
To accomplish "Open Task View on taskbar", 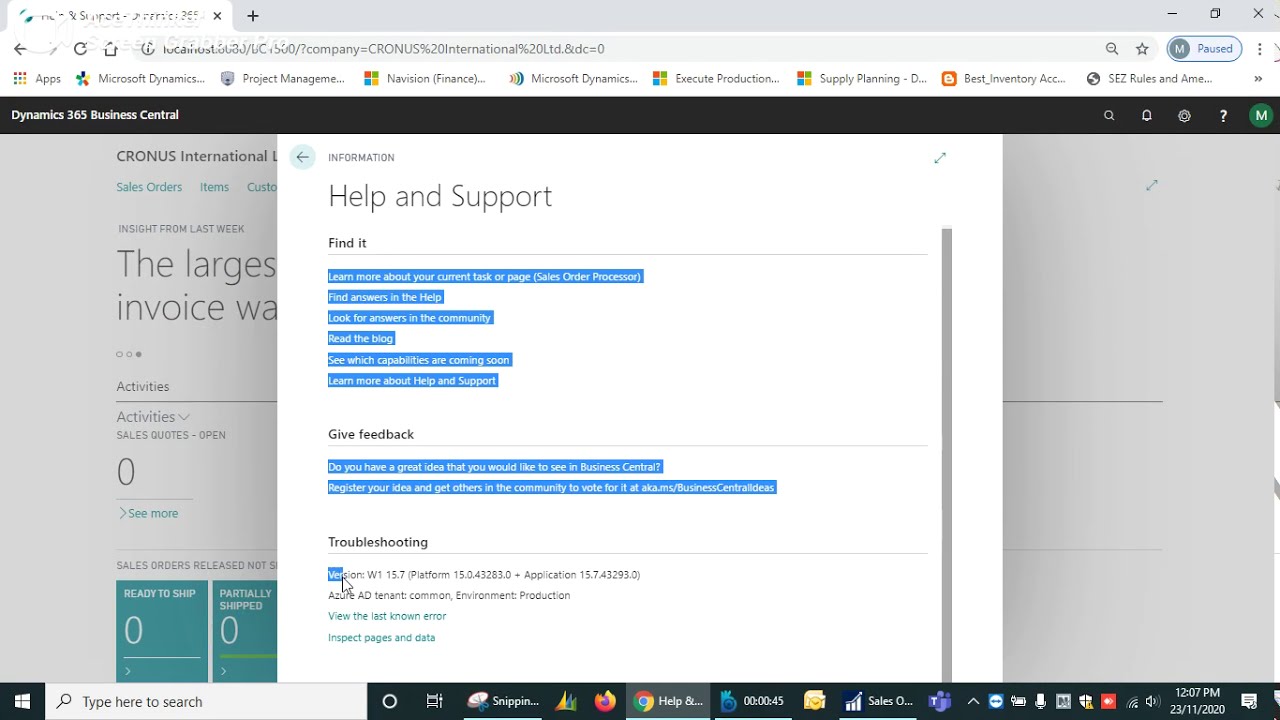I will tap(434, 701).
